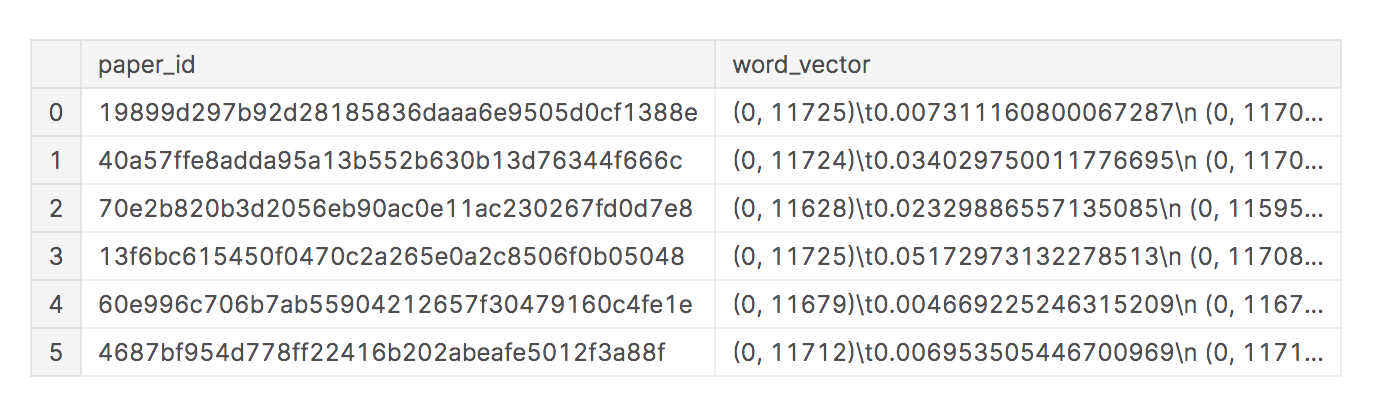Image resolution: width=1378 pixels, height=402 pixels.
Task: Click paper ID starting with 60e996c706
Action: (x=395, y=305)
